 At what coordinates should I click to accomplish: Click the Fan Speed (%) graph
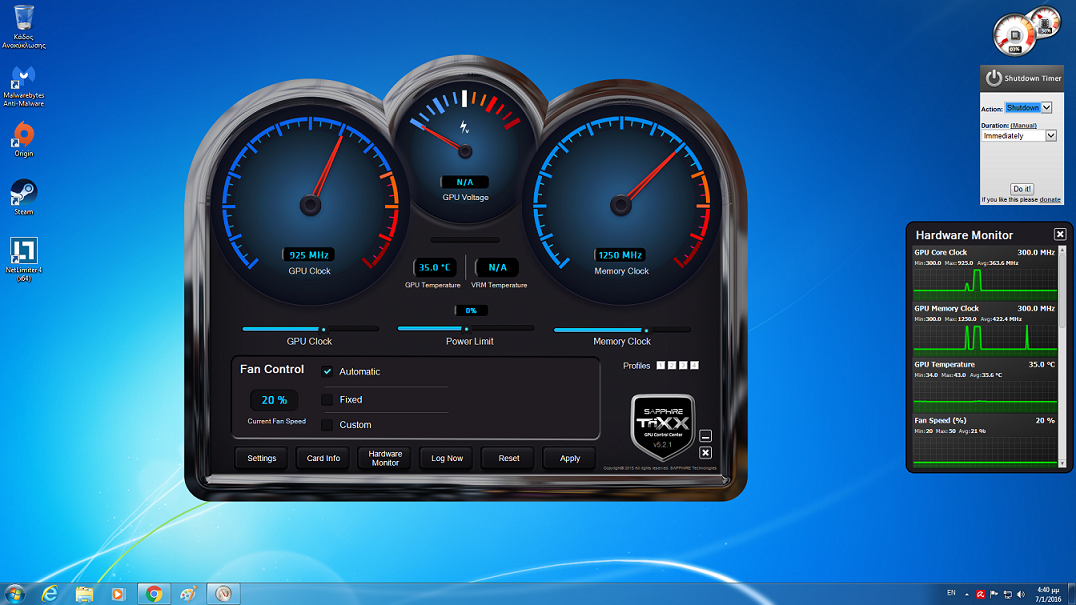click(985, 451)
